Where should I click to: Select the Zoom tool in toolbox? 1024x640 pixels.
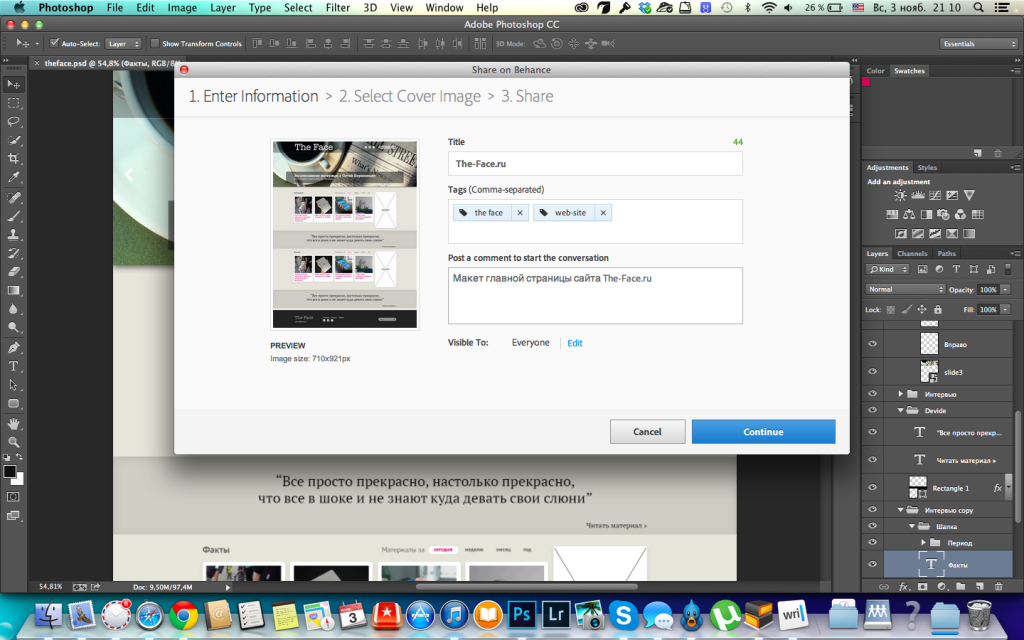click(13, 442)
